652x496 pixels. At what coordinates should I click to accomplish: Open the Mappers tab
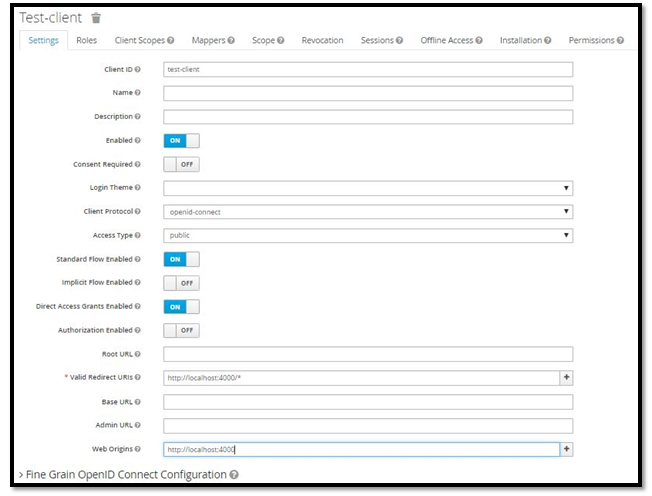pos(212,40)
